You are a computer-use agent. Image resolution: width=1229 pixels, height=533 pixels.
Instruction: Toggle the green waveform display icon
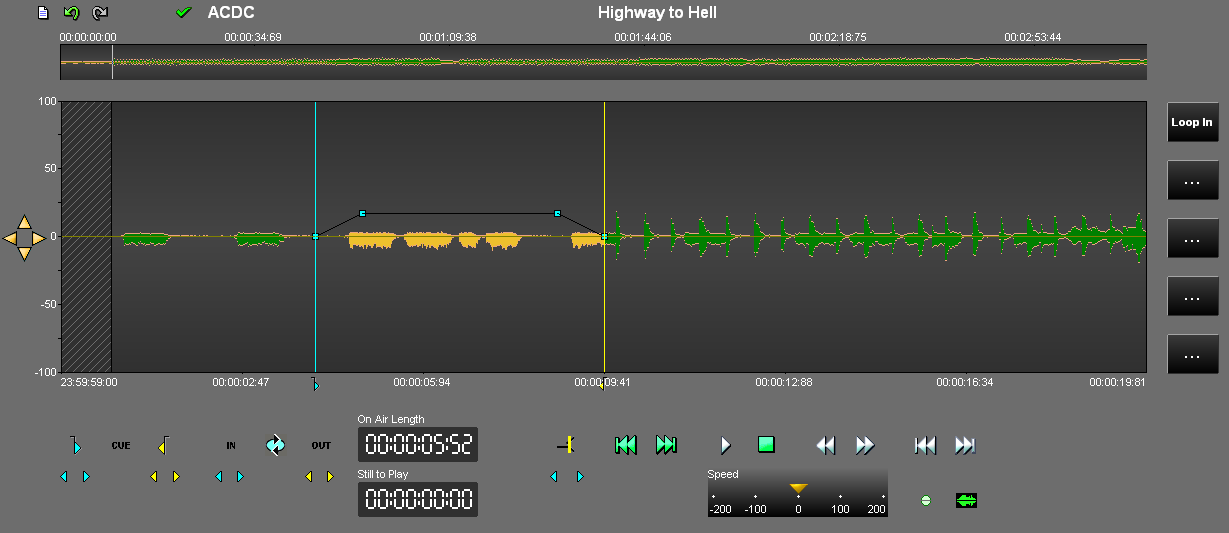[x=966, y=500]
